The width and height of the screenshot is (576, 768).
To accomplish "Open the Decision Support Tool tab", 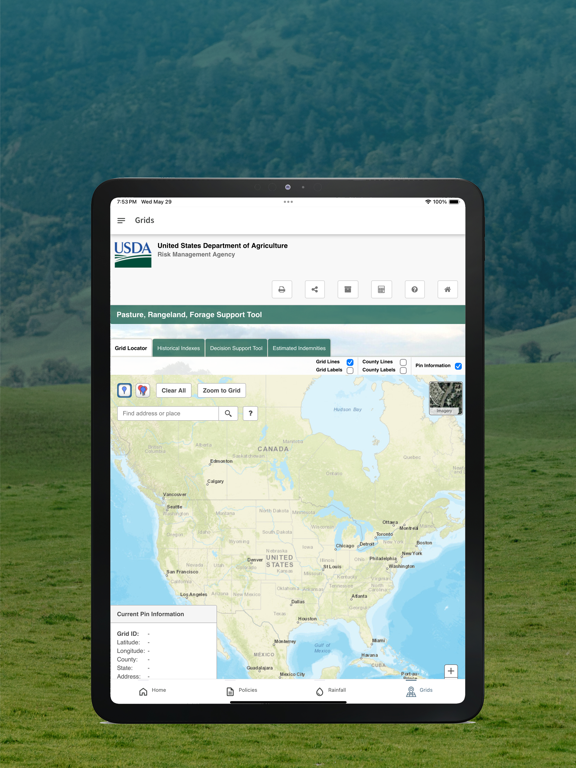I will coord(236,348).
